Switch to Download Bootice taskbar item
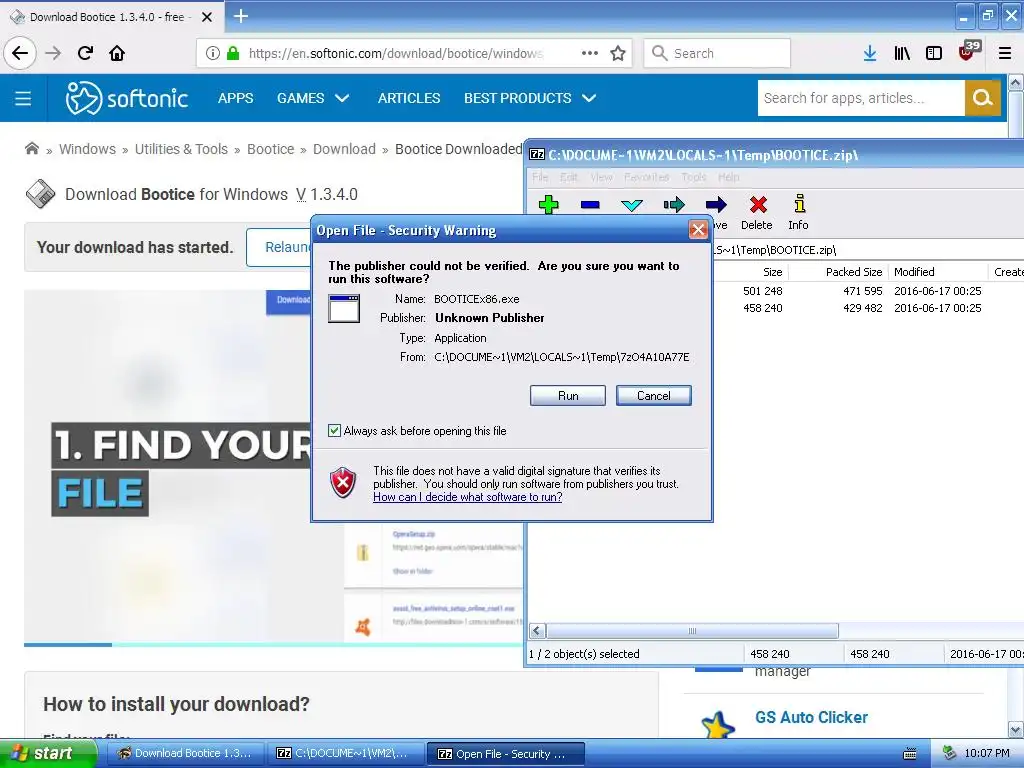Viewport: 1024px width, 768px height. [185, 754]
